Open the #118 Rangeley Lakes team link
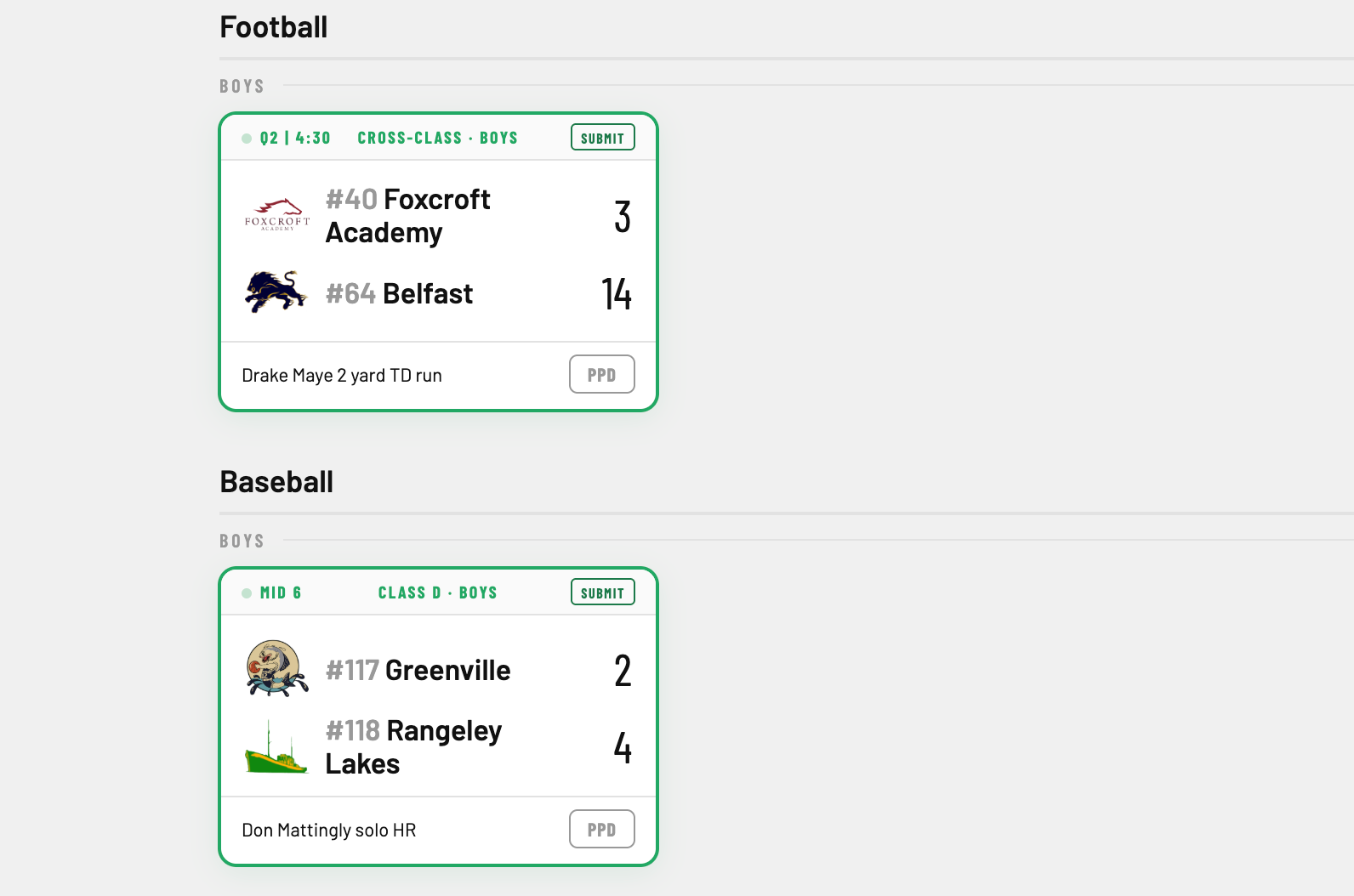 413,747
